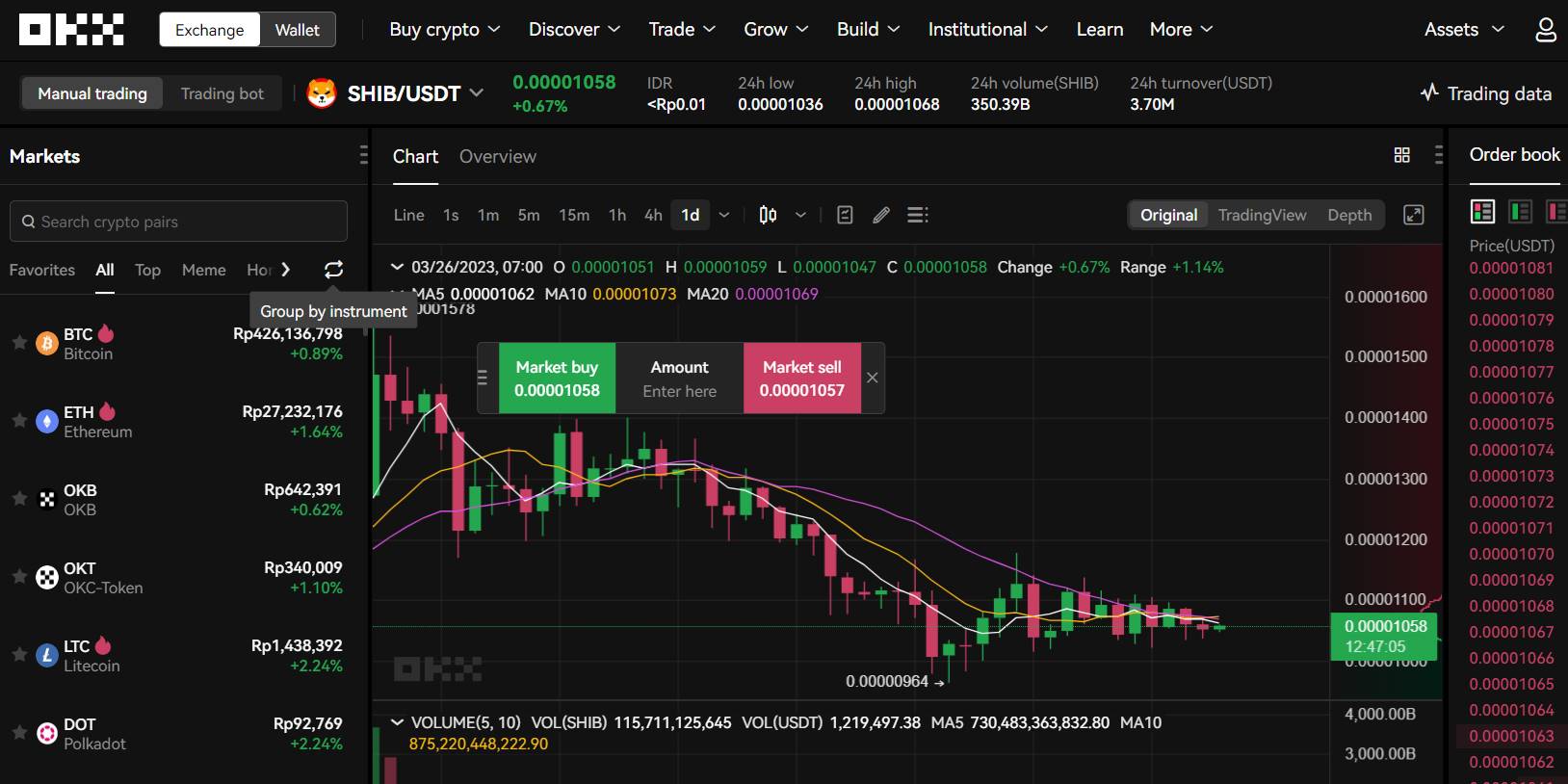Screen dimensions: 1568x784
Task: Open the Assets dropdown
Action: click(1464, 30)
